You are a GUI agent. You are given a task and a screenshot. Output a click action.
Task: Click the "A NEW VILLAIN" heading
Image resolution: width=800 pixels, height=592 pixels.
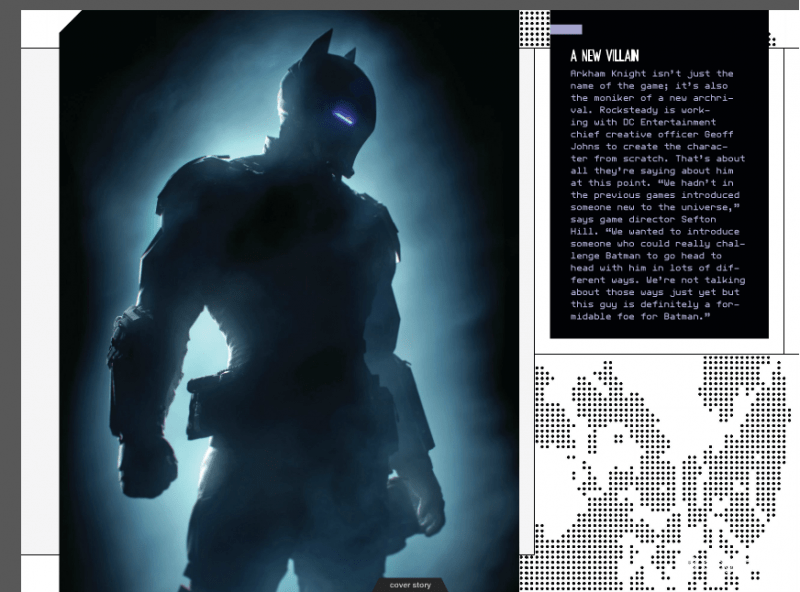[x=604, y=56]
